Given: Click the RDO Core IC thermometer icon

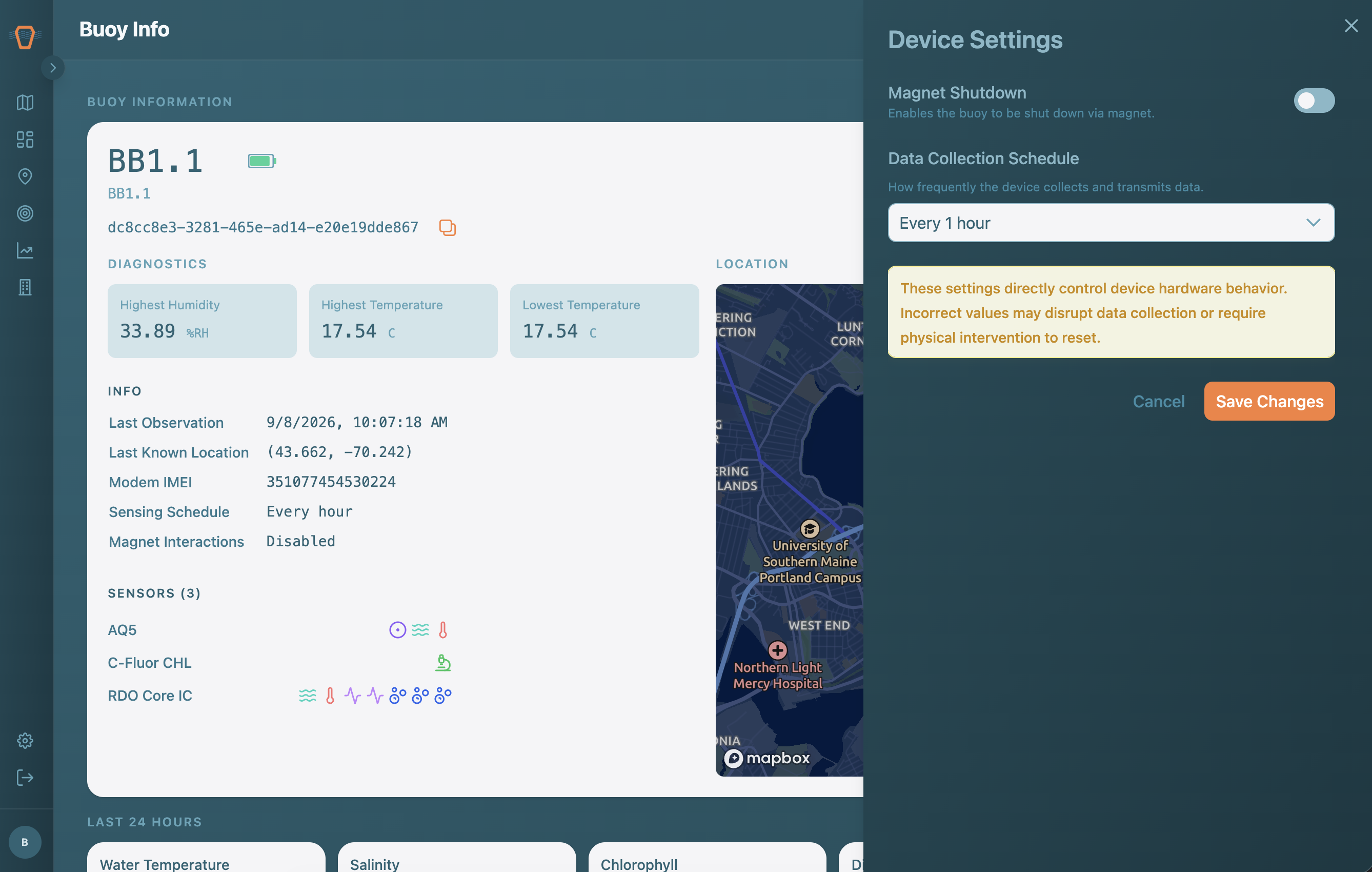Looking at the screenshot, I should click(331, 696).
